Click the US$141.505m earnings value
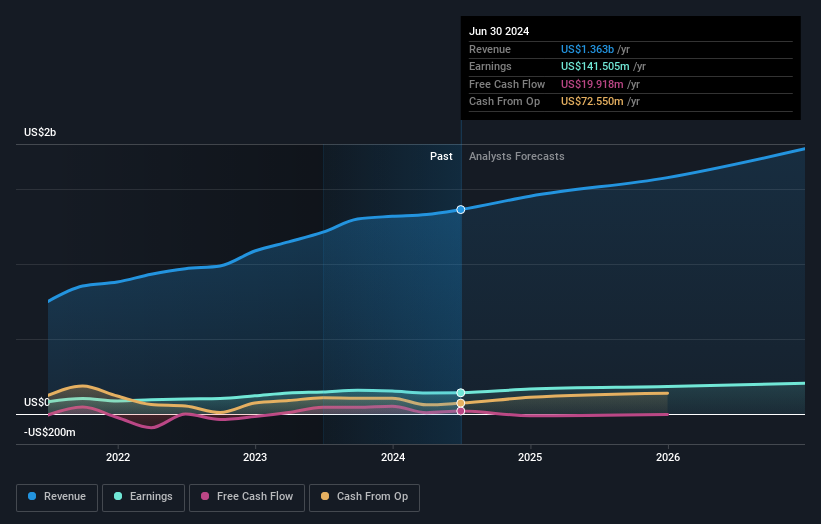Image resolution: width=821 pixels, height=524 pixels. click(595, 66)
